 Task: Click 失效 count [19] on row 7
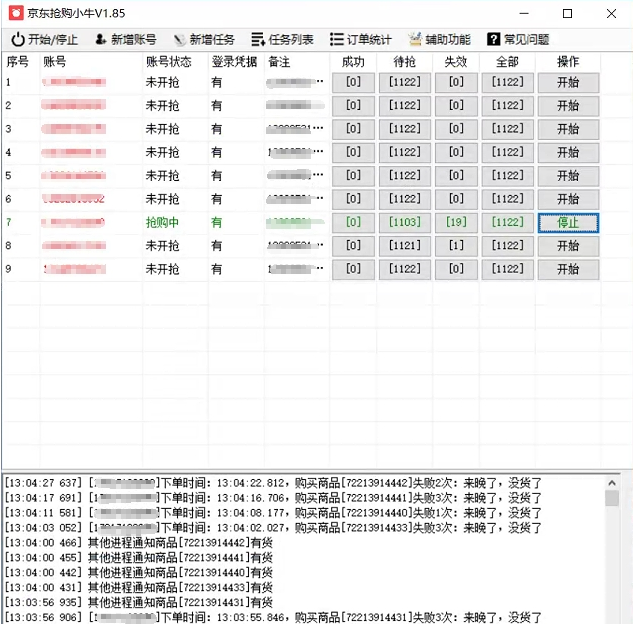pos(456,222)
